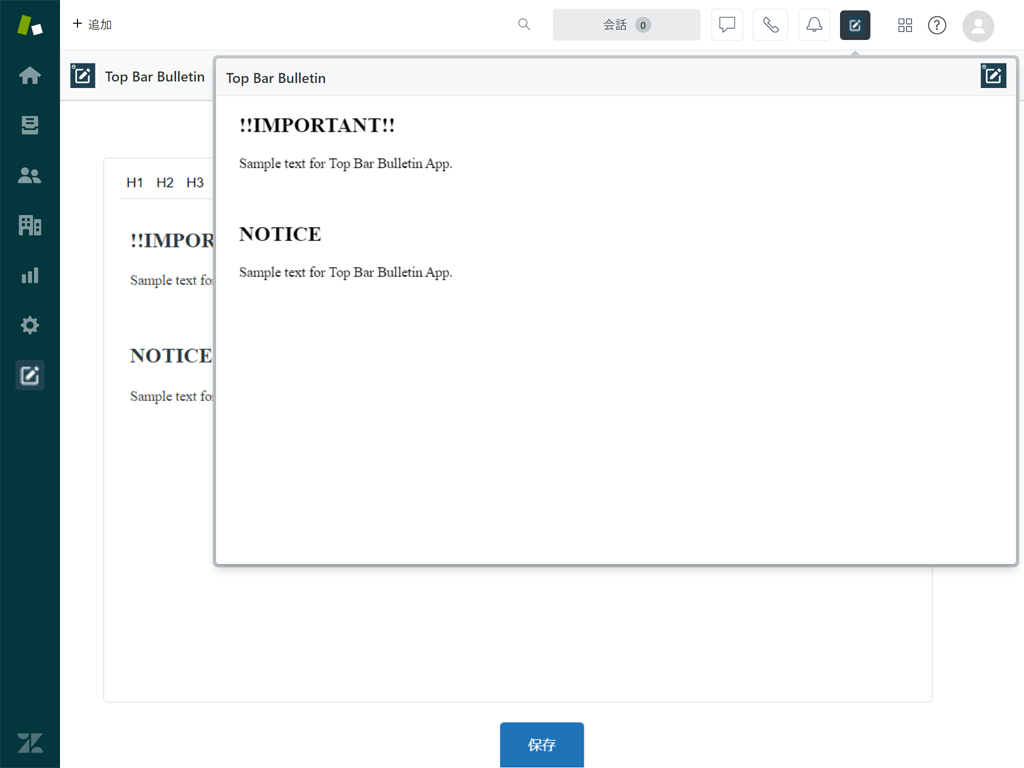Expand the 会話 conversations panel
The height and width of the screenshot is (768, 1024).
point(626,25)
